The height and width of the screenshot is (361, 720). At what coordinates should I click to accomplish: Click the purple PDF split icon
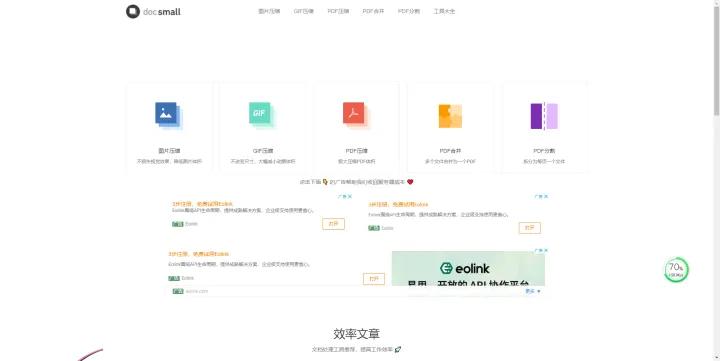(x=544, y=116)
